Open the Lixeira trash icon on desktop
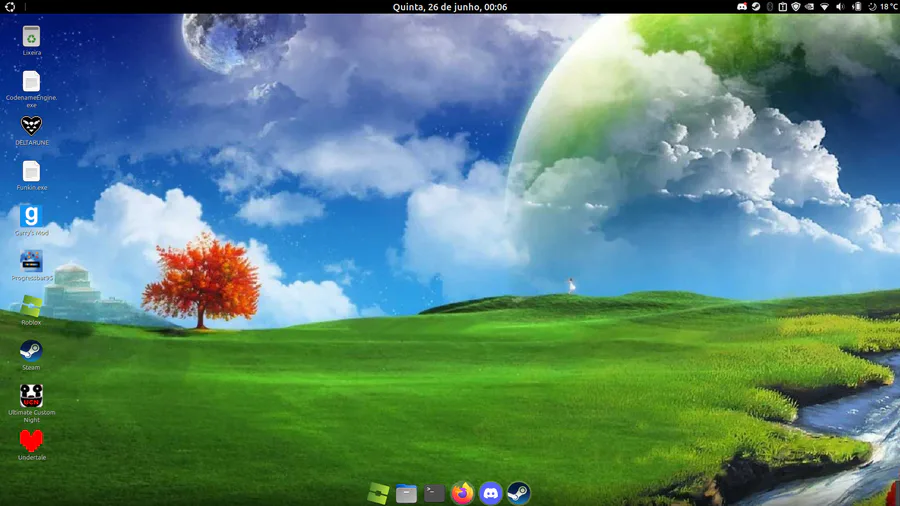This screenshot has height=506, width=900. [32, 37]
